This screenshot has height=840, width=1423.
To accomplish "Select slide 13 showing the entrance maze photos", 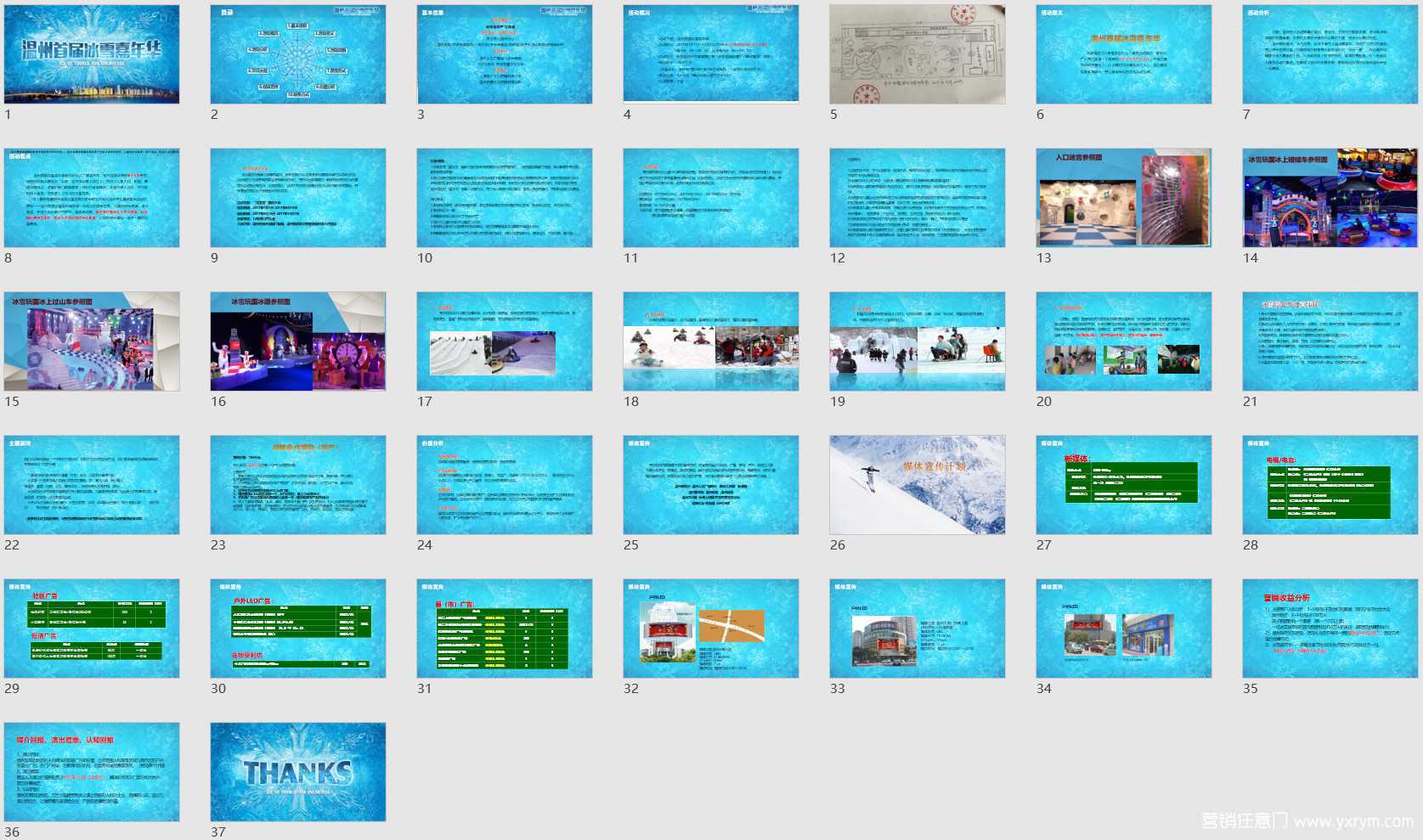I will click(1124, 198).
